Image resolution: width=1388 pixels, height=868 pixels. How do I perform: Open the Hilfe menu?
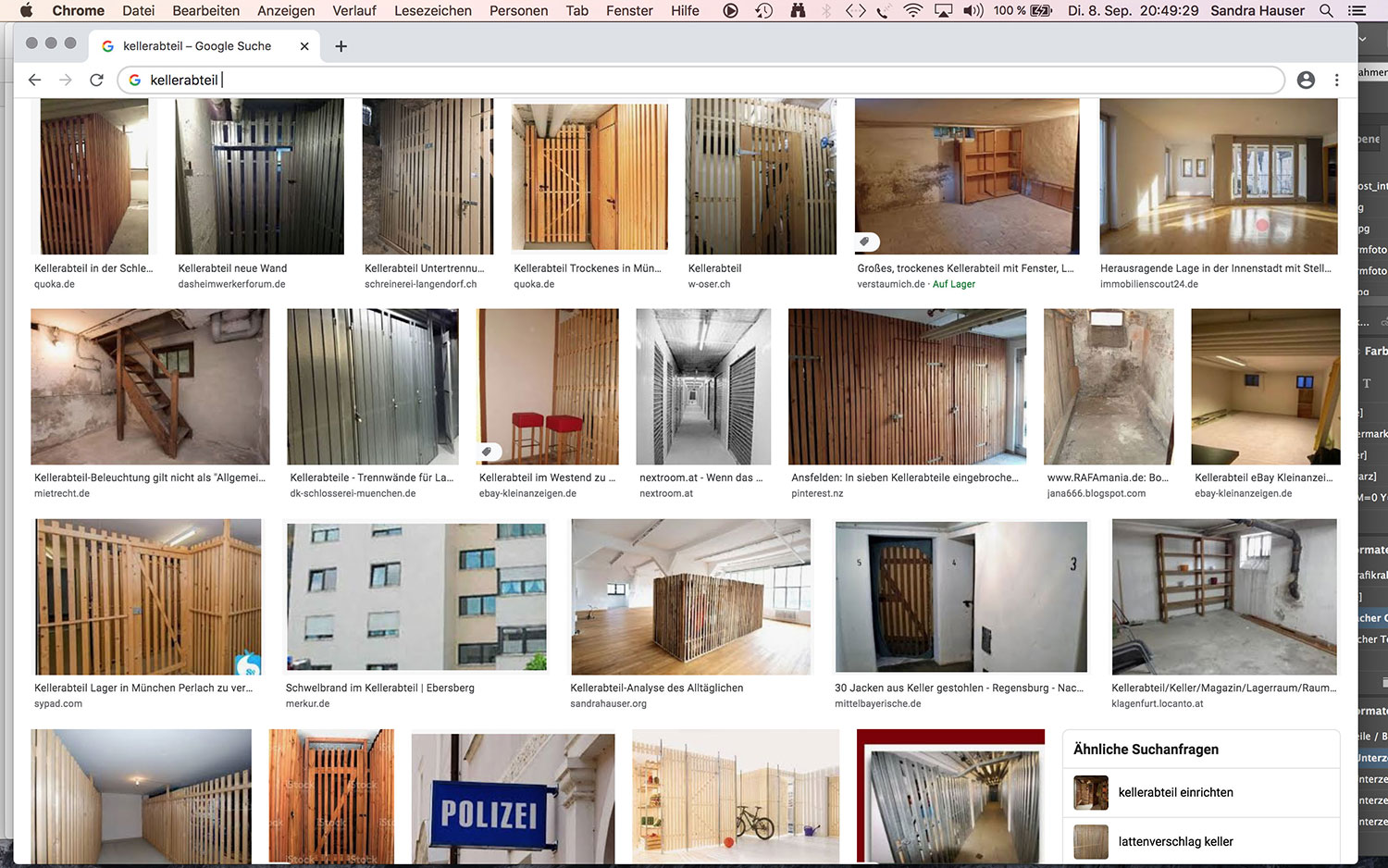click(685, 10)
